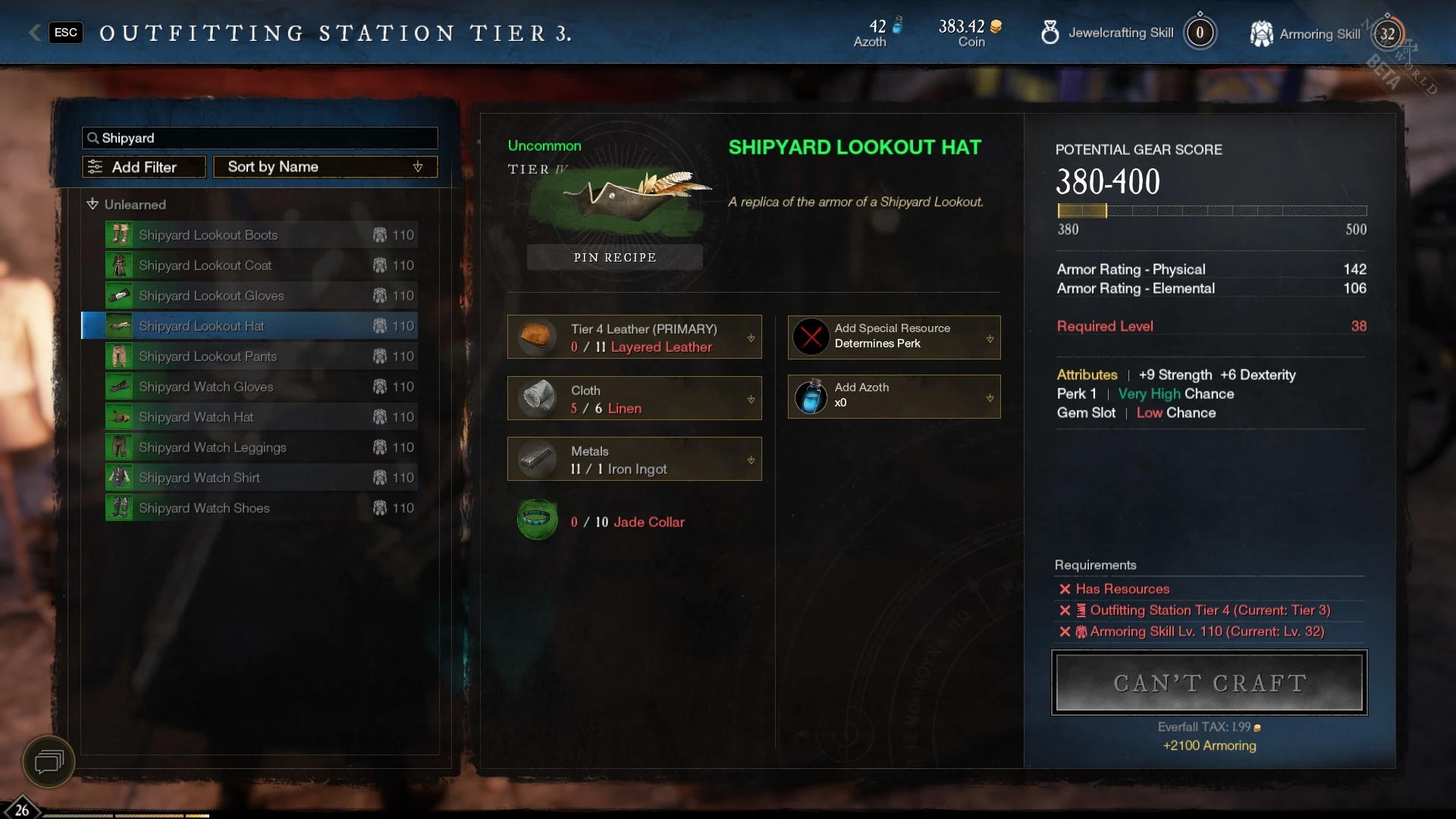Click the Linen cloth icon
Screen dimensions: 1456x819
[x=537, y=397]
